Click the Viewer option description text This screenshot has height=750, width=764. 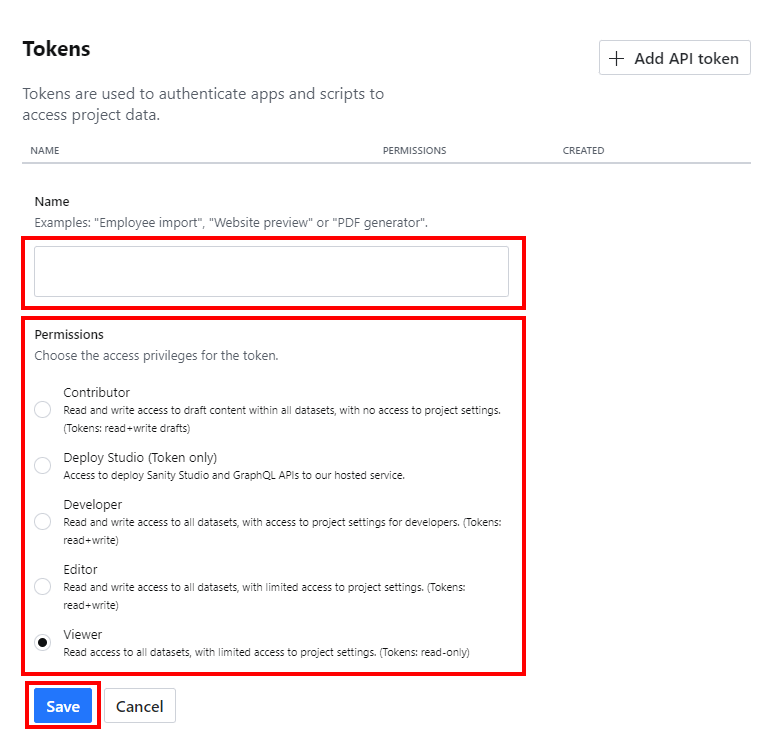pos(266,652)
